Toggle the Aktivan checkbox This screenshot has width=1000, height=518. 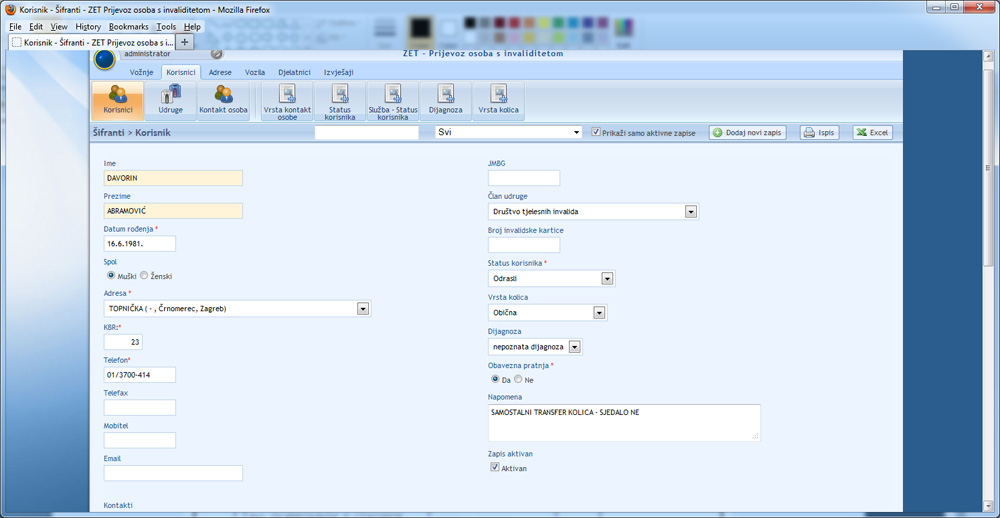(494, 467)
